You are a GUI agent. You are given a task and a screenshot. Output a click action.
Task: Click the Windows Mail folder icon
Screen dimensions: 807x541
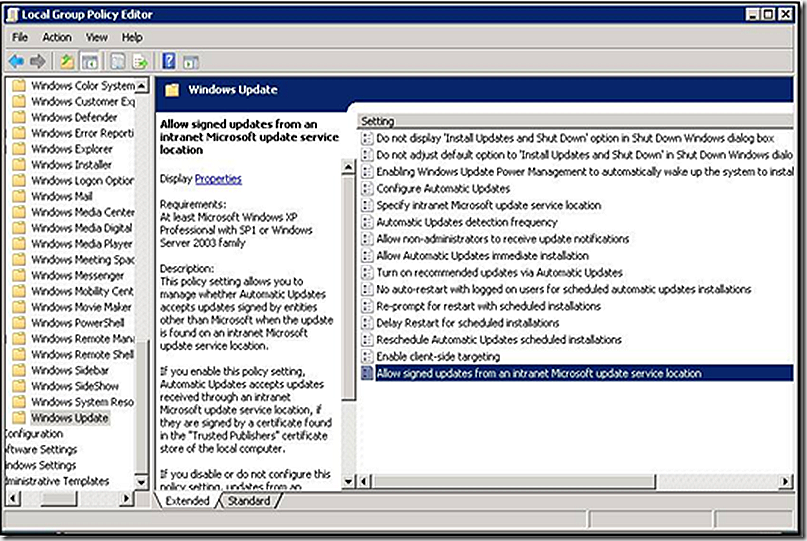(x=19, y=196)
